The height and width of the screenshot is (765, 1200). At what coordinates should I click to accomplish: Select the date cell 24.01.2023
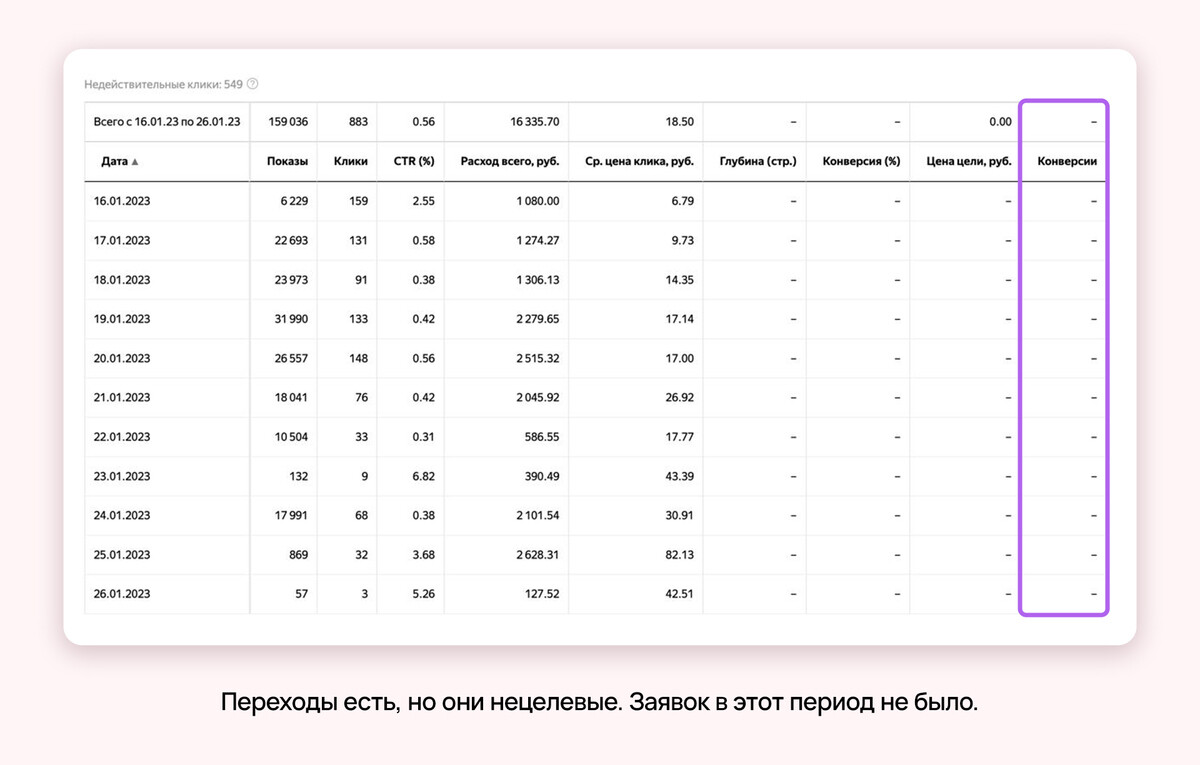(122, 515)
